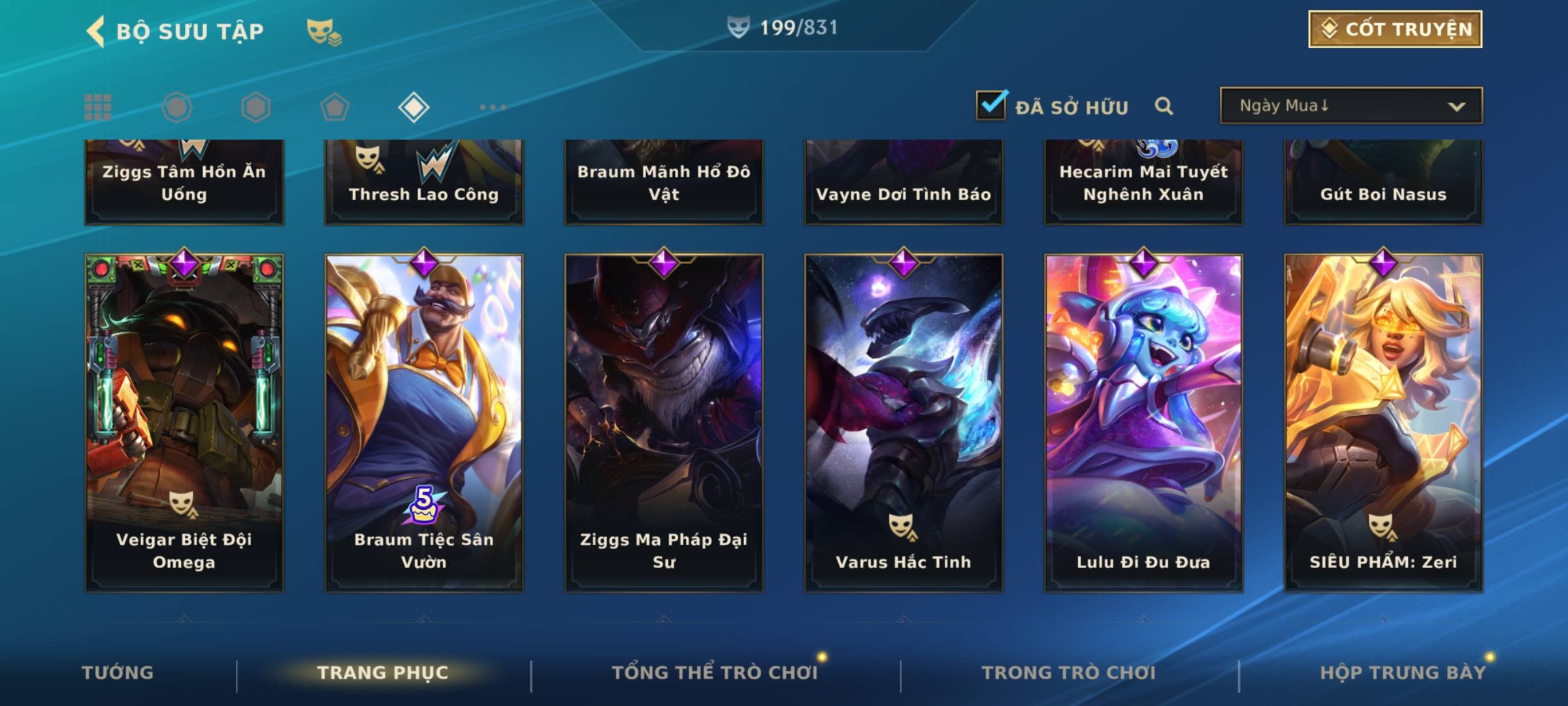Viewport: 1568px width, 706px height.
Task: Open the Trong Trò Chơi tab
Action: pos(1069,673)
